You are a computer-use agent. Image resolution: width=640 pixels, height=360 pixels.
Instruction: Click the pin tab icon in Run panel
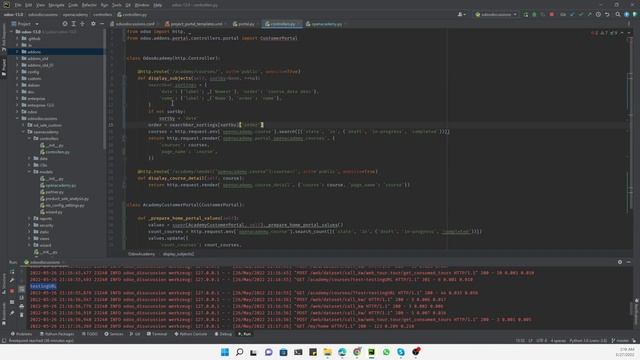pos(12,313)
